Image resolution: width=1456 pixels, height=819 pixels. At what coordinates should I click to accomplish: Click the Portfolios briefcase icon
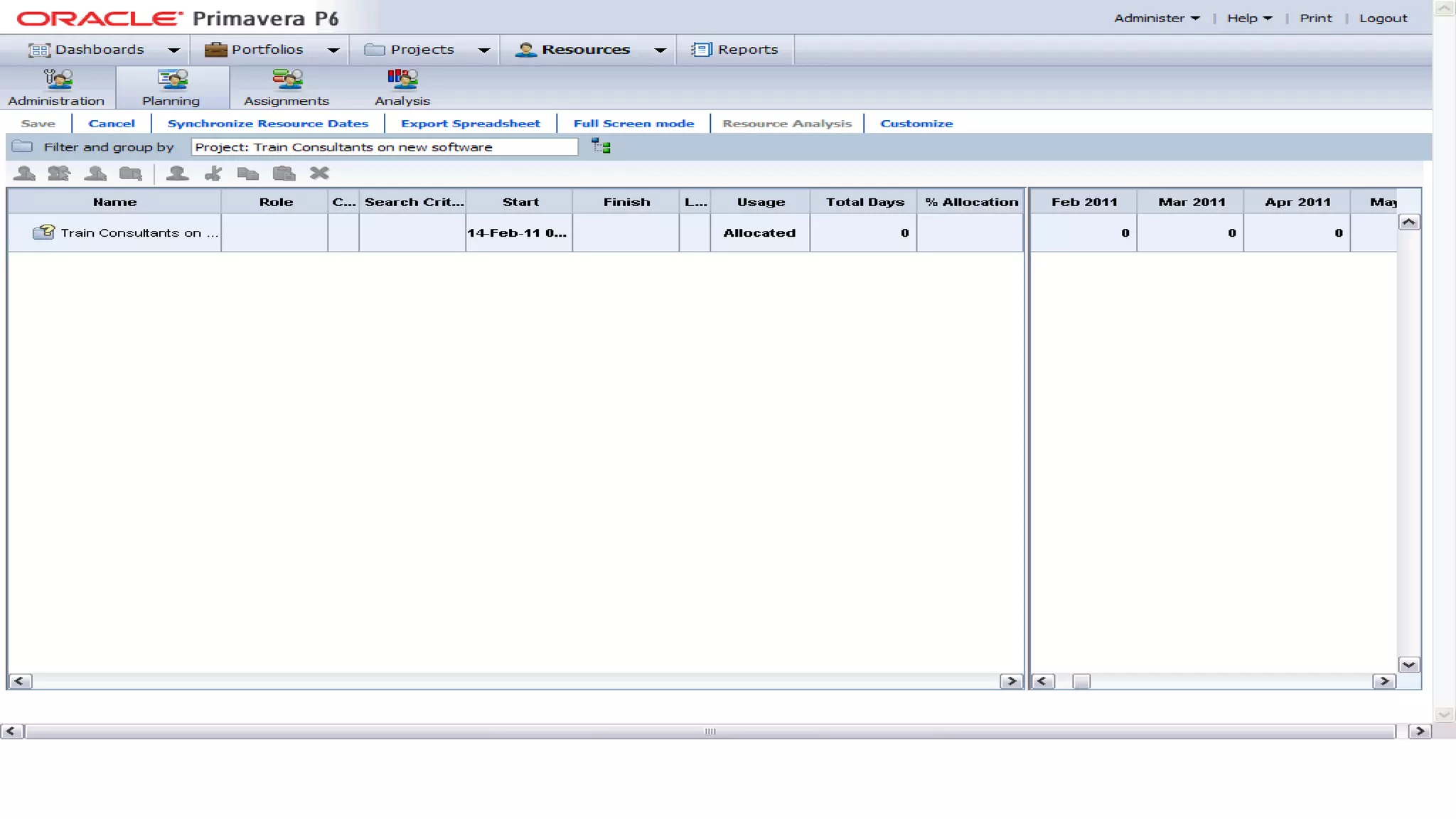pos(215,50)
